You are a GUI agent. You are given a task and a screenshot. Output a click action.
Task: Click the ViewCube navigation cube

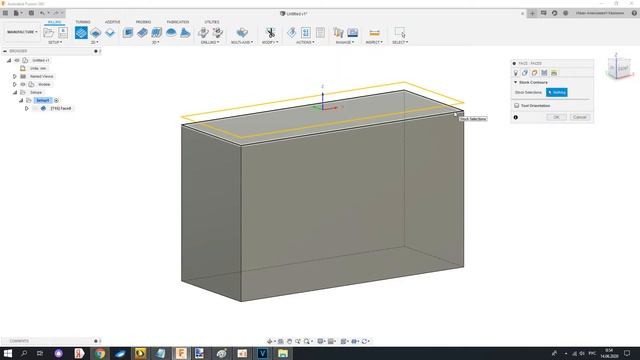pyautogui.click(x=619, y=68)
